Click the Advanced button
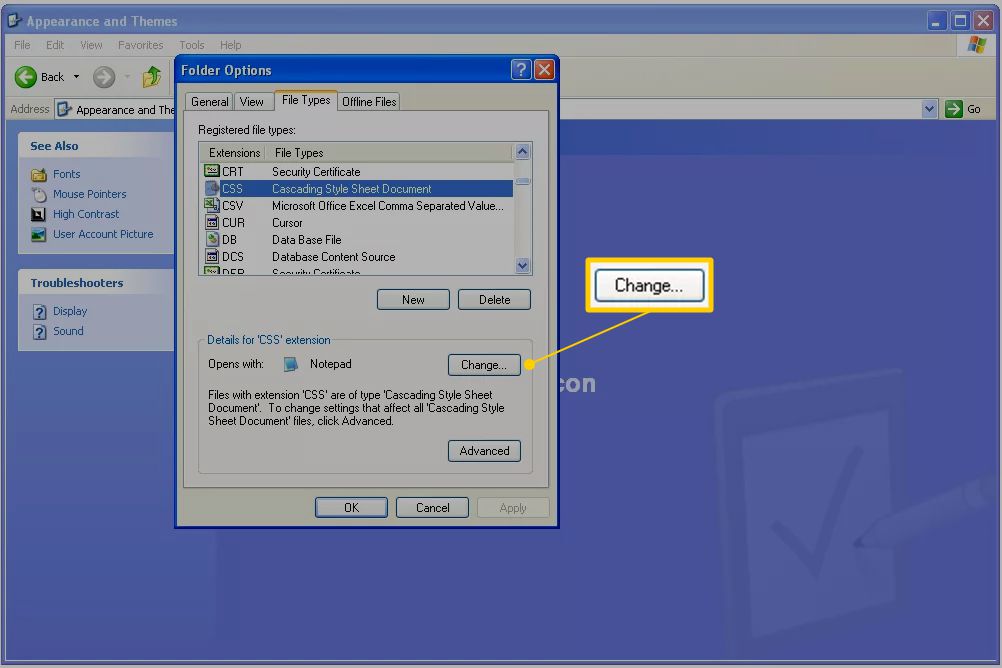This screenshot has height=668, width=1002. (484, 451)
